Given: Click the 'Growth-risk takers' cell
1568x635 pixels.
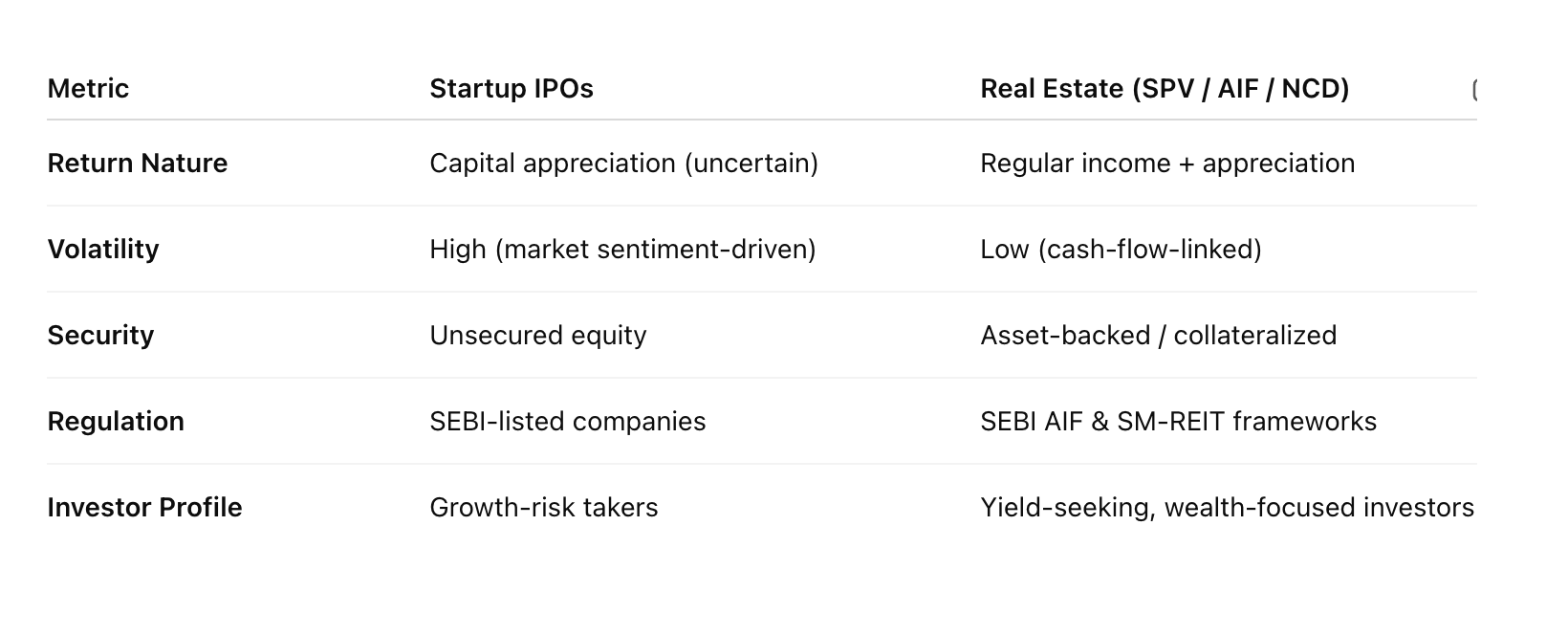Looking at the screenshot, I should [544, 508].
